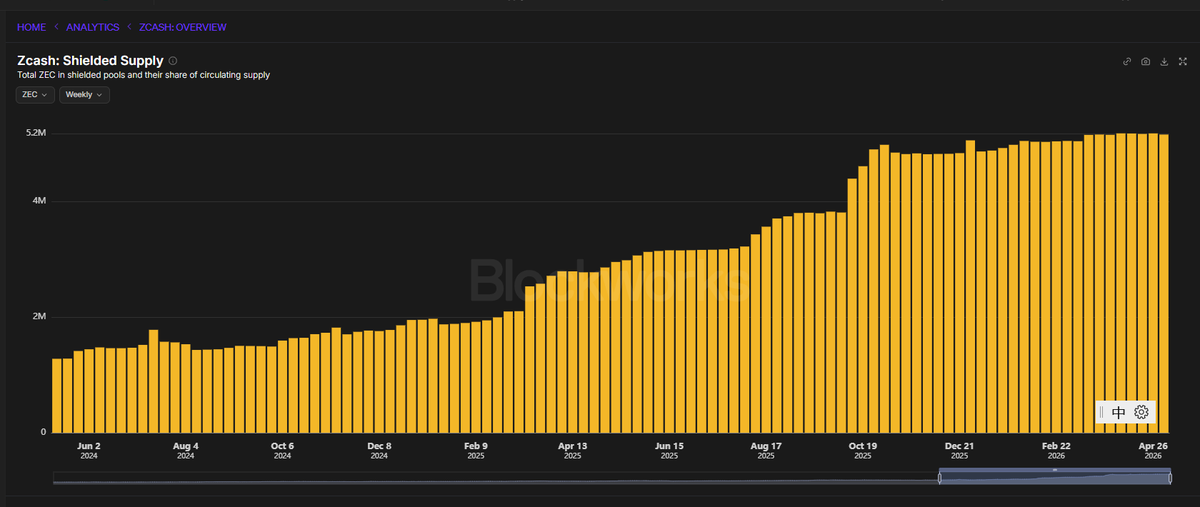
Task: Take chart snapshot with camera icon
Action: coord(1146,62)
